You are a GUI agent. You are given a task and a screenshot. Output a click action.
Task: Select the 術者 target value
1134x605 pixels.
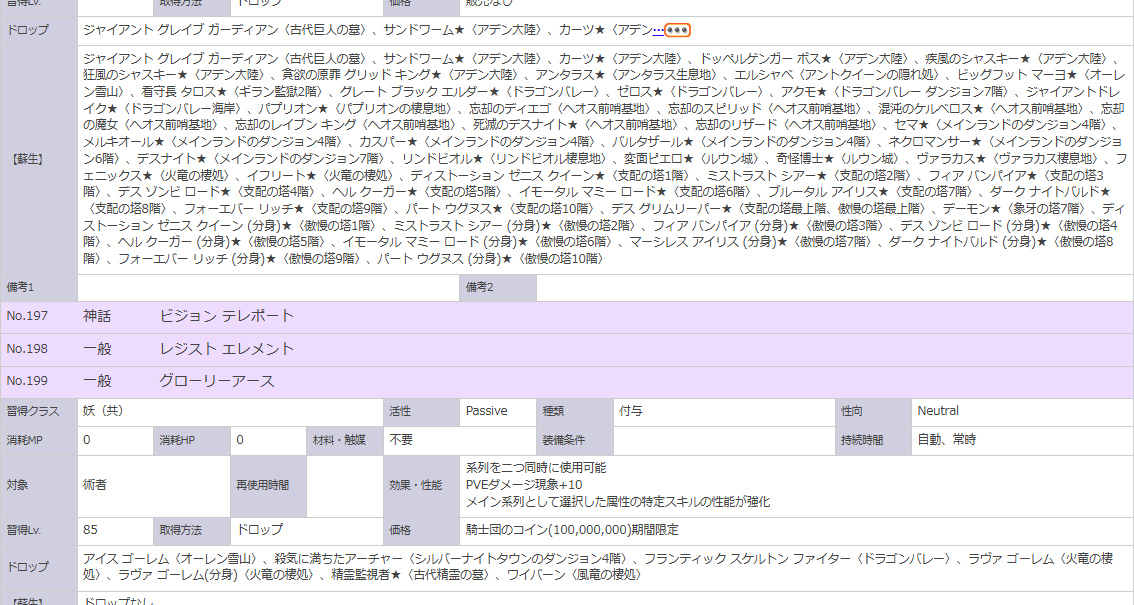click(95, 485)
